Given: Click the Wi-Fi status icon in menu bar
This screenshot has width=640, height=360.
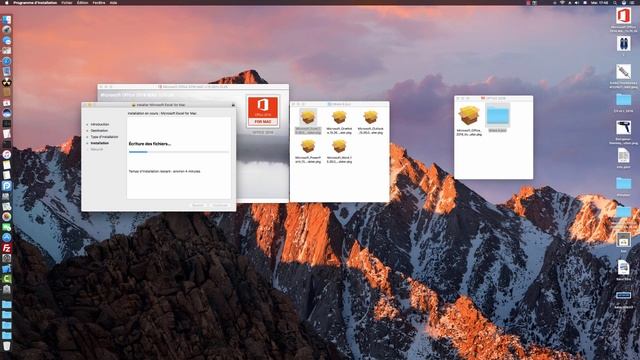Looking at the screenshot, I should coord(562,2).
